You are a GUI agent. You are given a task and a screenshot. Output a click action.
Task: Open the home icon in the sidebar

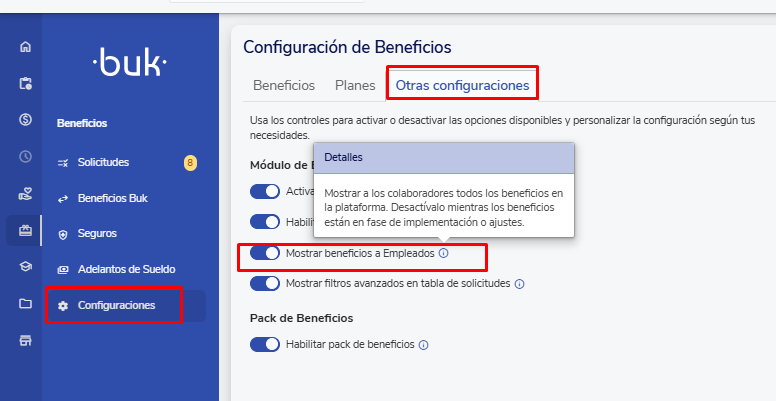(25, 46)
